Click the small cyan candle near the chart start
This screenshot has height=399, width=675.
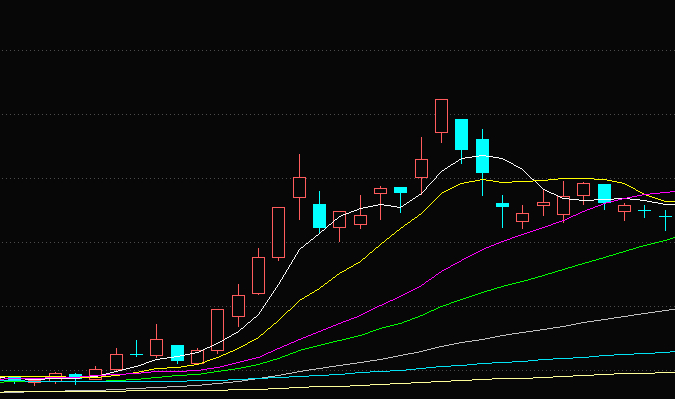click(x=75, y=376)
